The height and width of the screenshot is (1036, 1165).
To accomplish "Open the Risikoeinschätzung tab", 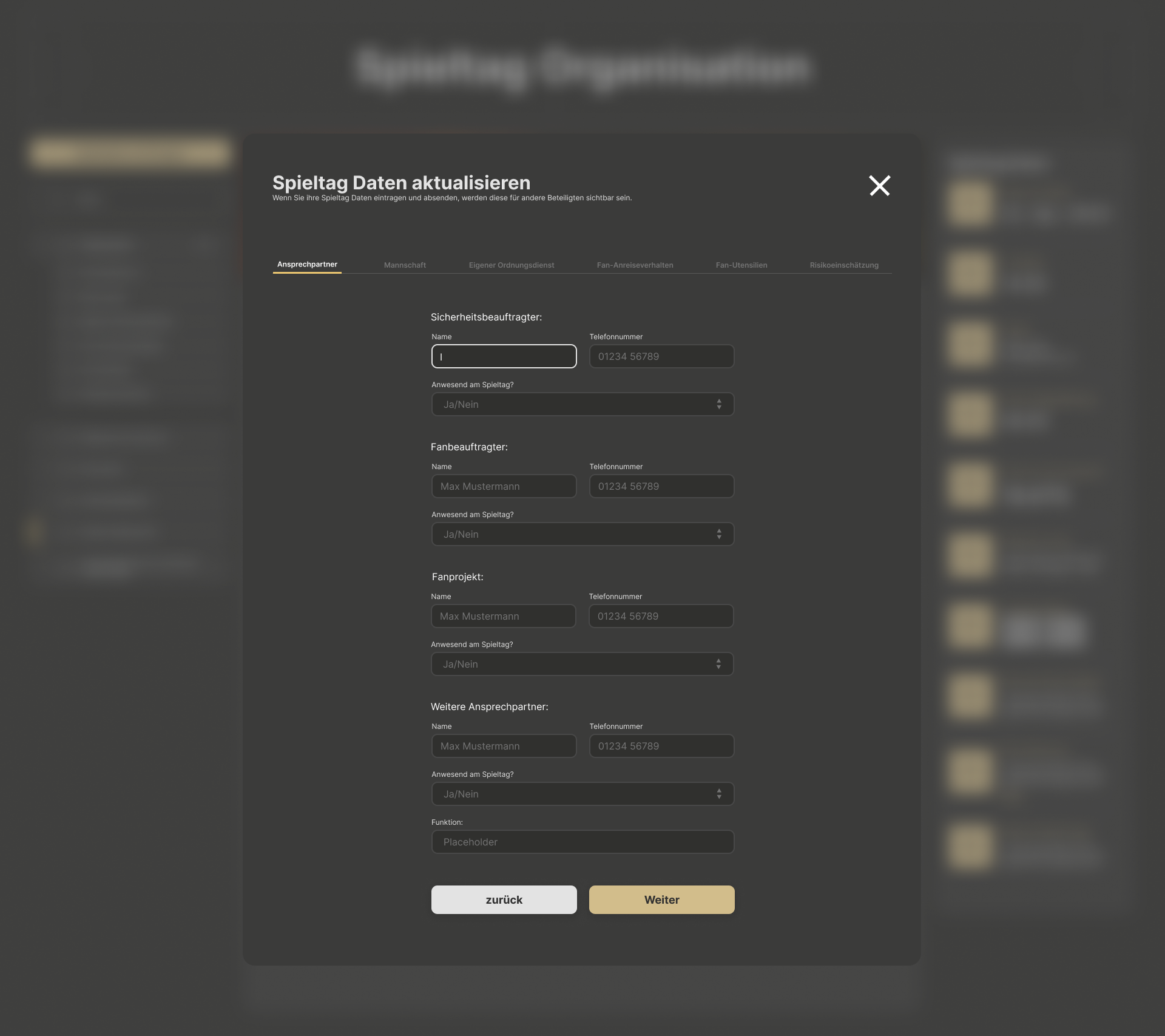I will pyautogui.click(x=843, y=265).
